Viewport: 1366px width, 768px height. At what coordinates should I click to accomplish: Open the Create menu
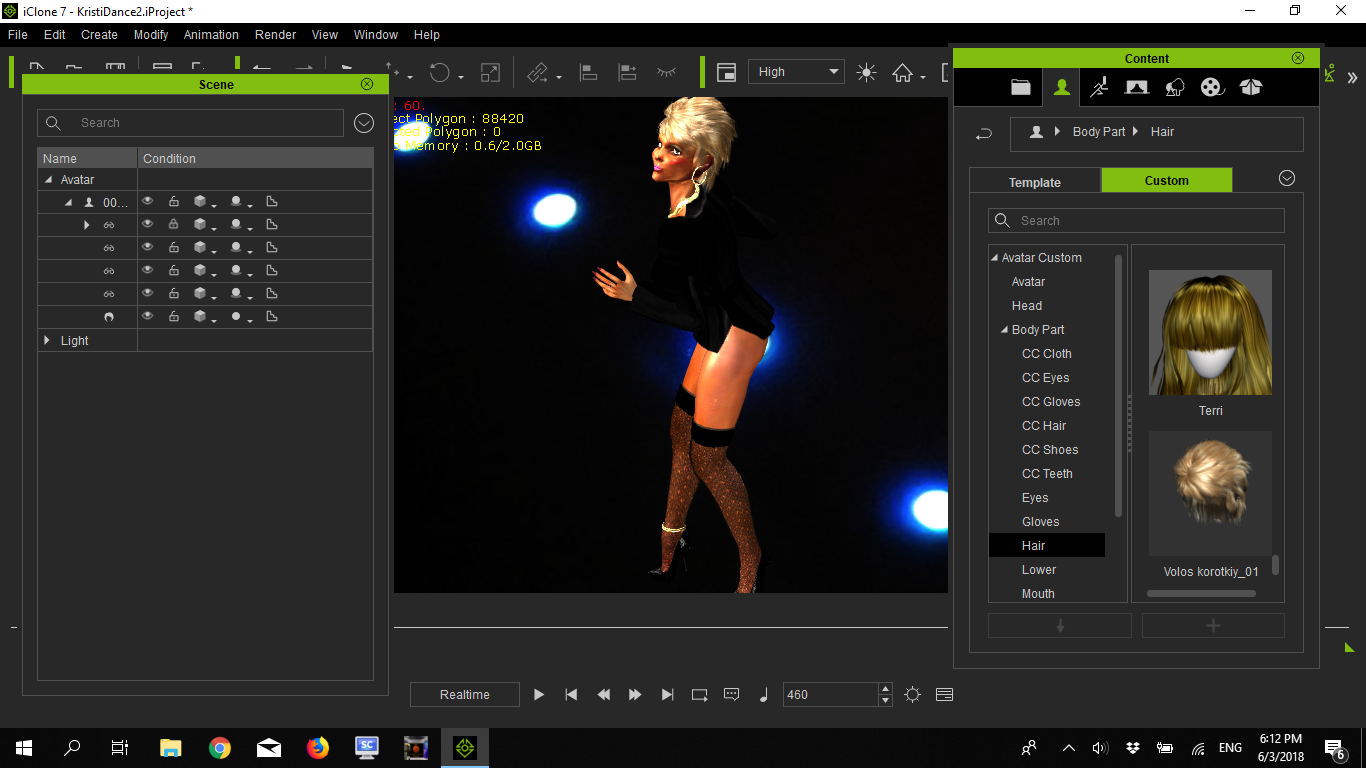coord(99,34)
